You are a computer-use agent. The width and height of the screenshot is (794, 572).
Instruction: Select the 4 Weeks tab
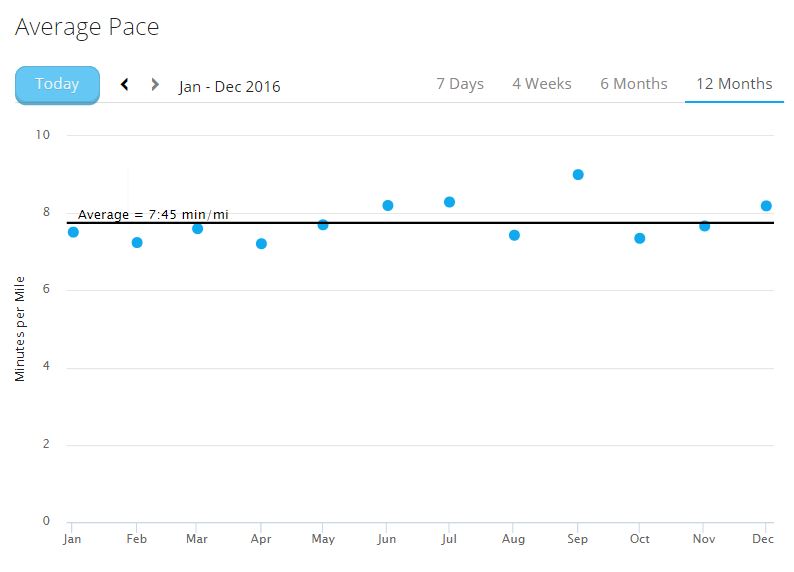click(542, 84)
